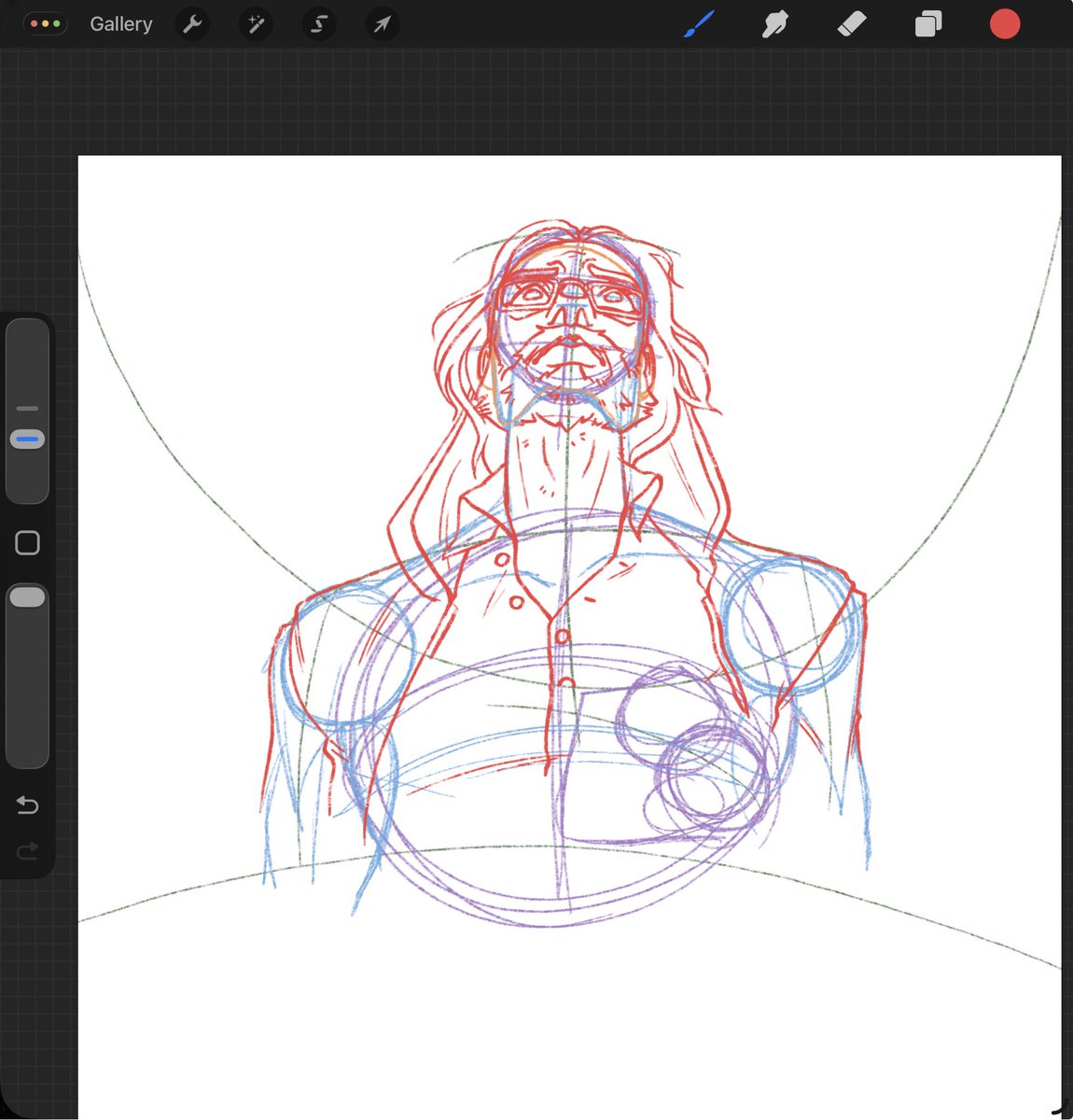Open the Gallery view
The width and height of the screenshot is (1073, 1120).
point(120,24)
